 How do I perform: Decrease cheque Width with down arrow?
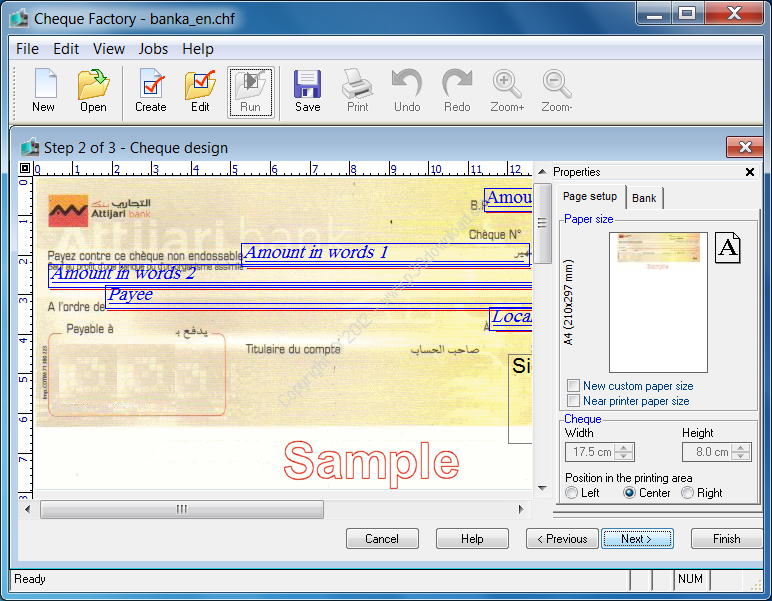(x=624, y=456)
